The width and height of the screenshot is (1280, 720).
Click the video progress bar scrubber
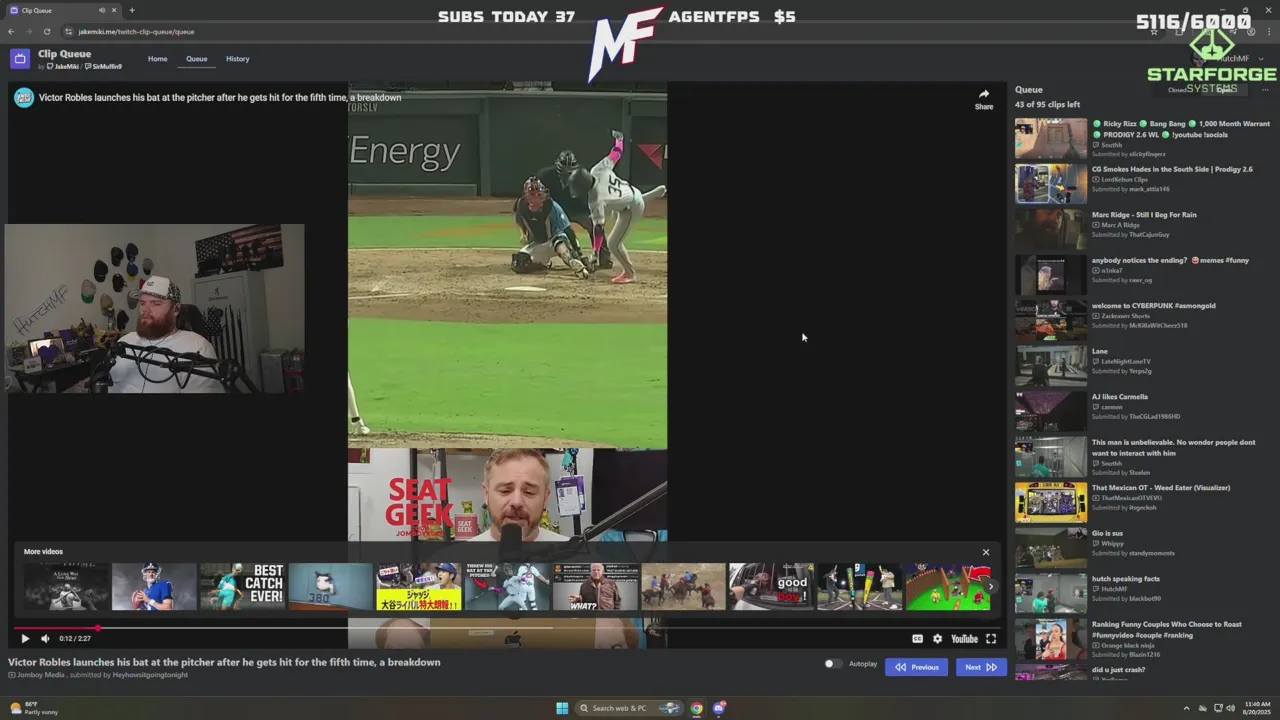[x=98, y=628]
